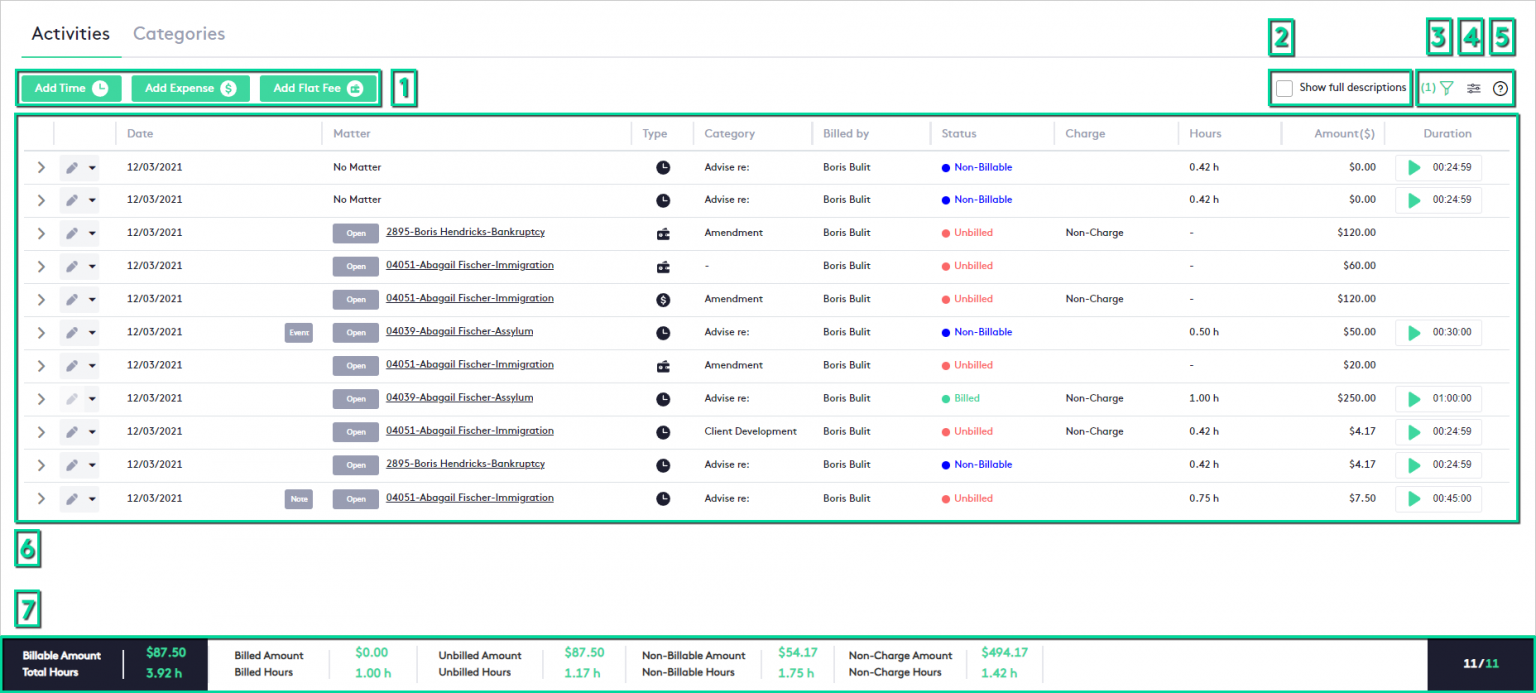Click pencil icon on the $7.50 Note row
Image resolution: width=1536 pixels, height=693 pixels.
click(x=72, y=498)
